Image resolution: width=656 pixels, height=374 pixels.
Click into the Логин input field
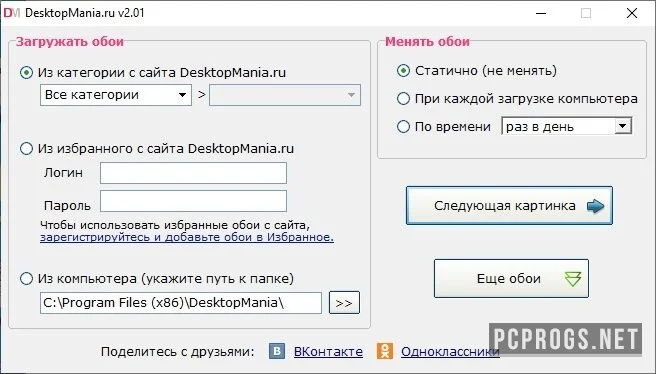(x=193, y=173)
